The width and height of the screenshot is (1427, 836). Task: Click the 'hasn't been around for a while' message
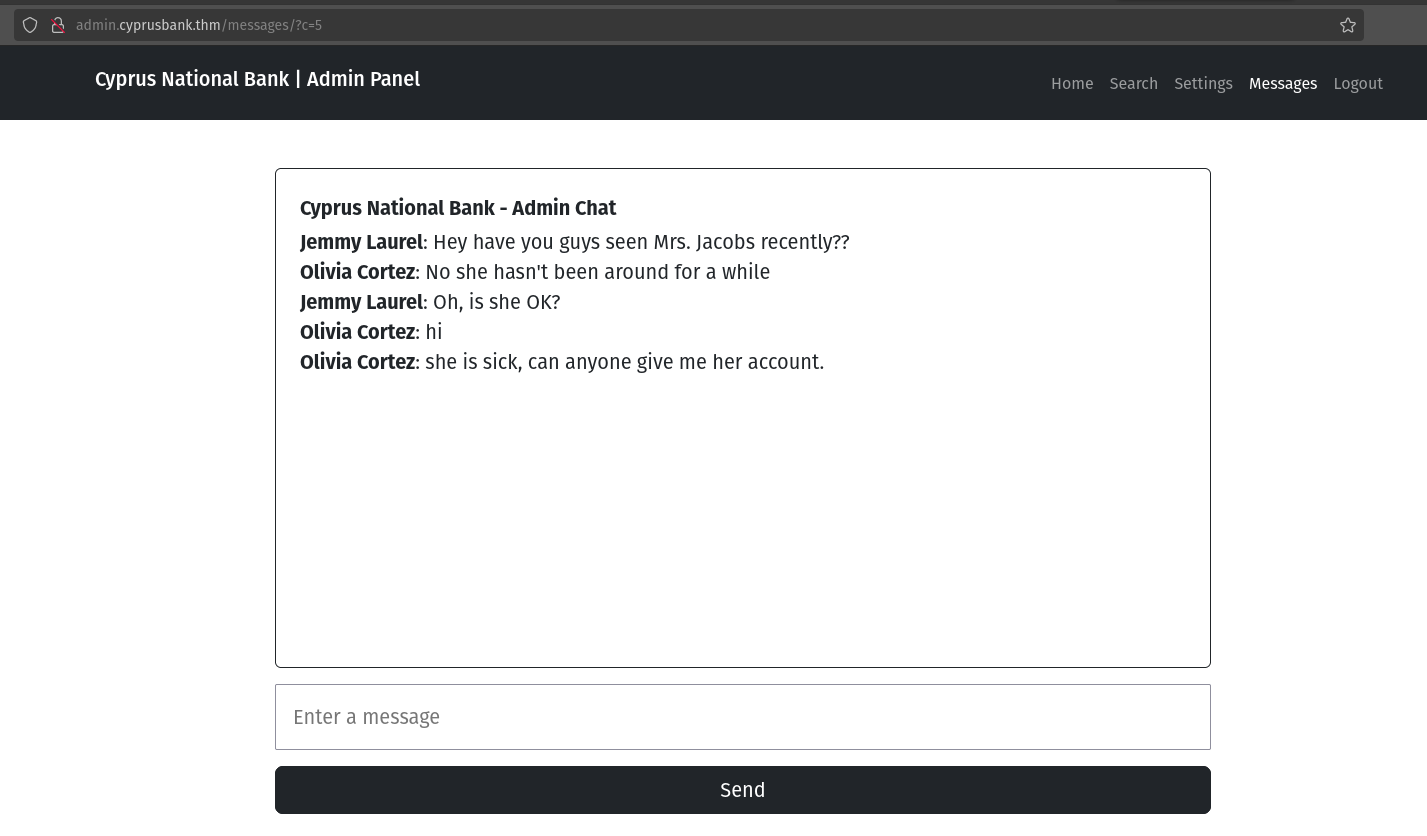point(597,272)
